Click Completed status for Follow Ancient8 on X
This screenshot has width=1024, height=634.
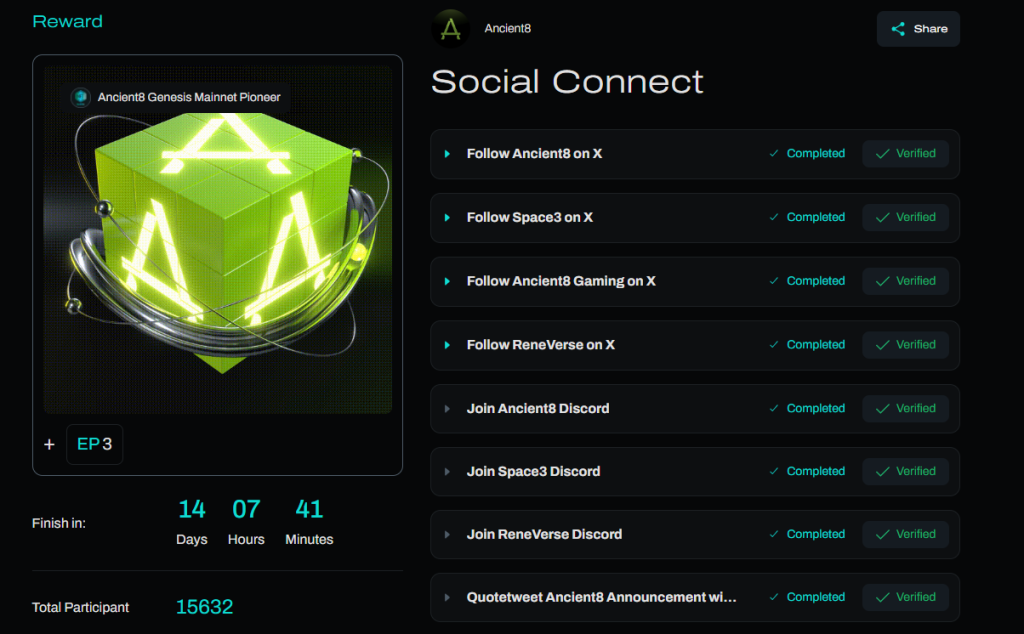click(x=807, y=153)
